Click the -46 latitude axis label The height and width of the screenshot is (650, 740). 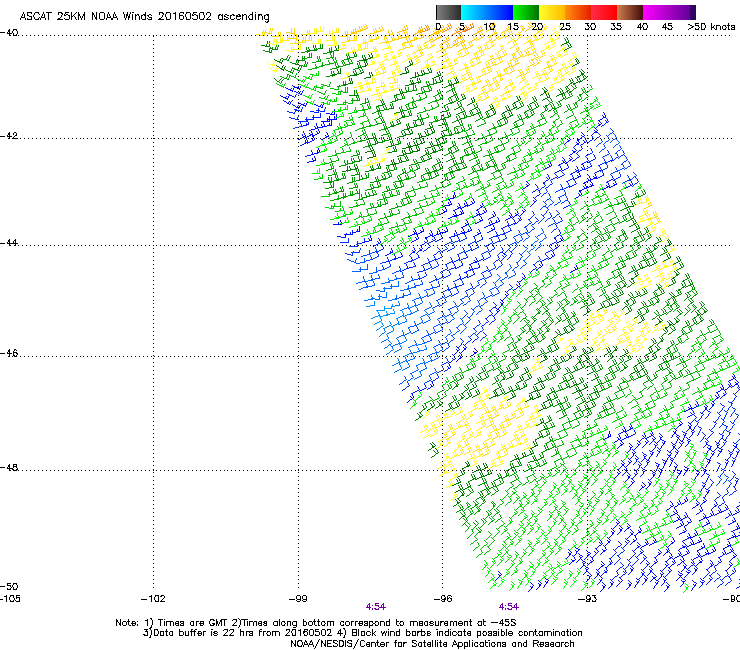point(9,354)
